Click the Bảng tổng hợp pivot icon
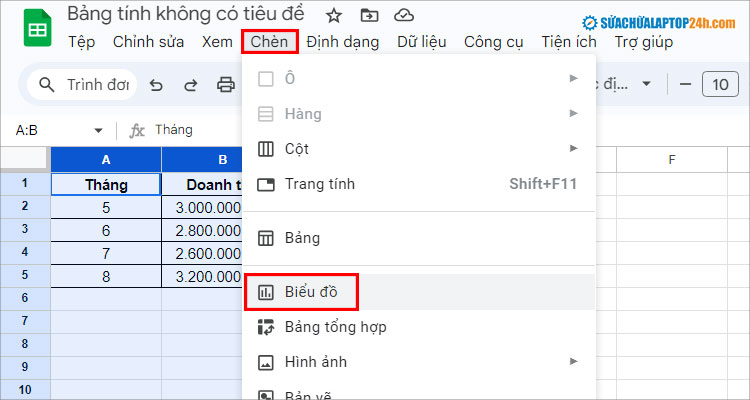 [x=265, y=327]
